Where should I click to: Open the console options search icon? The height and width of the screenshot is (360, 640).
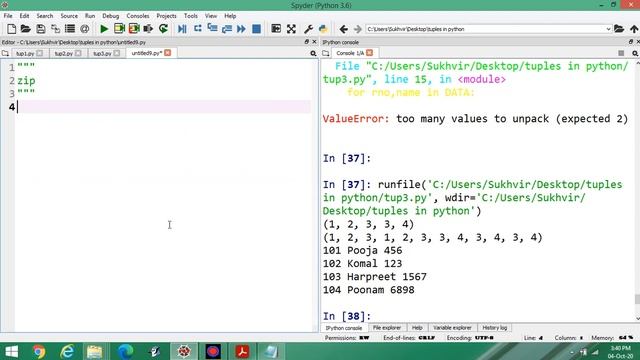click(x=635, y=53)
